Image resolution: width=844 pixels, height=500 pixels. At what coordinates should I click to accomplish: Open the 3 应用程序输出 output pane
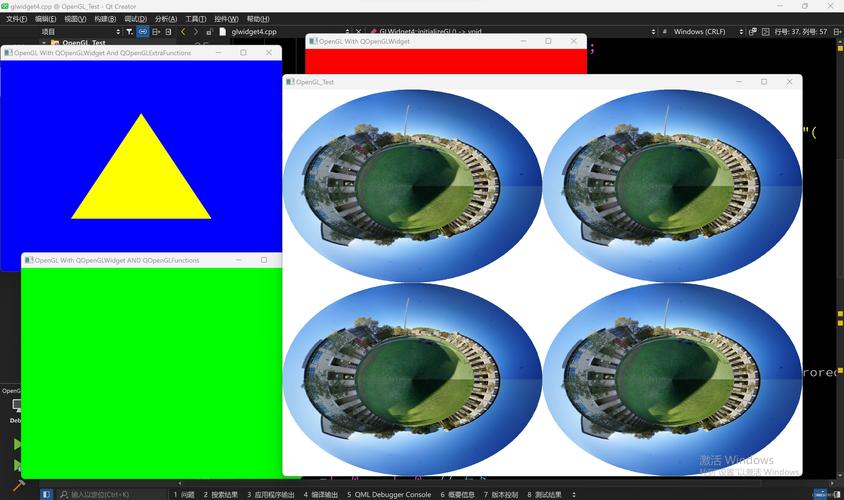[x=271, y=494]
